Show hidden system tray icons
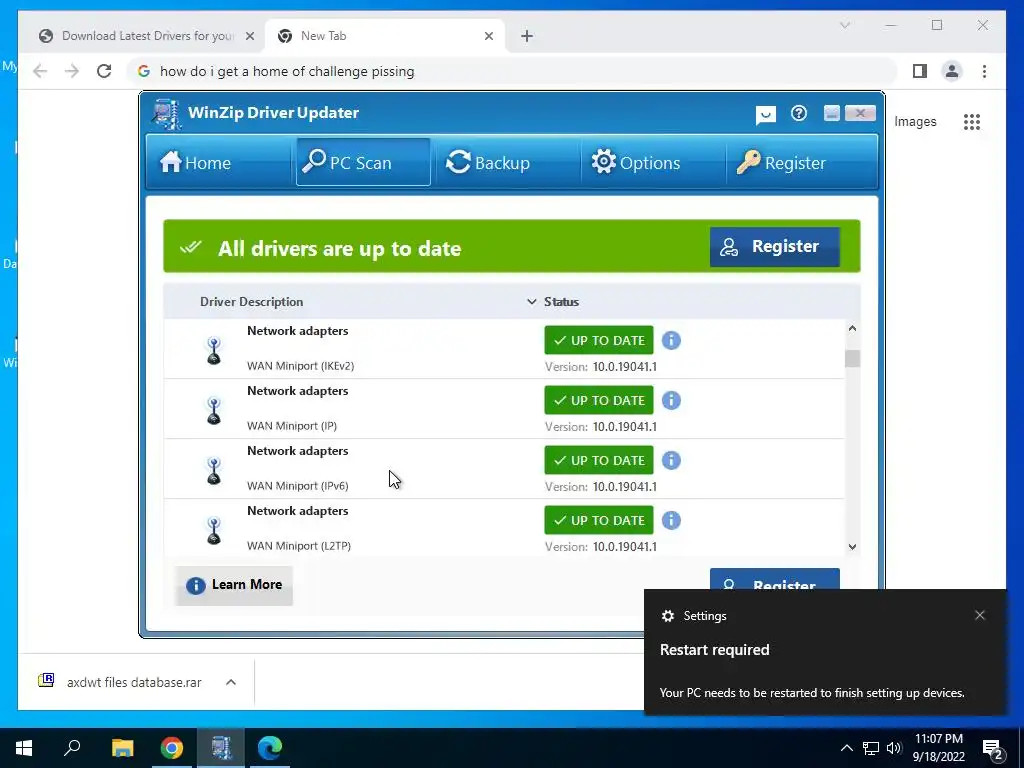Viewport: 1024px width, 768px height. [x=846, y=748]
